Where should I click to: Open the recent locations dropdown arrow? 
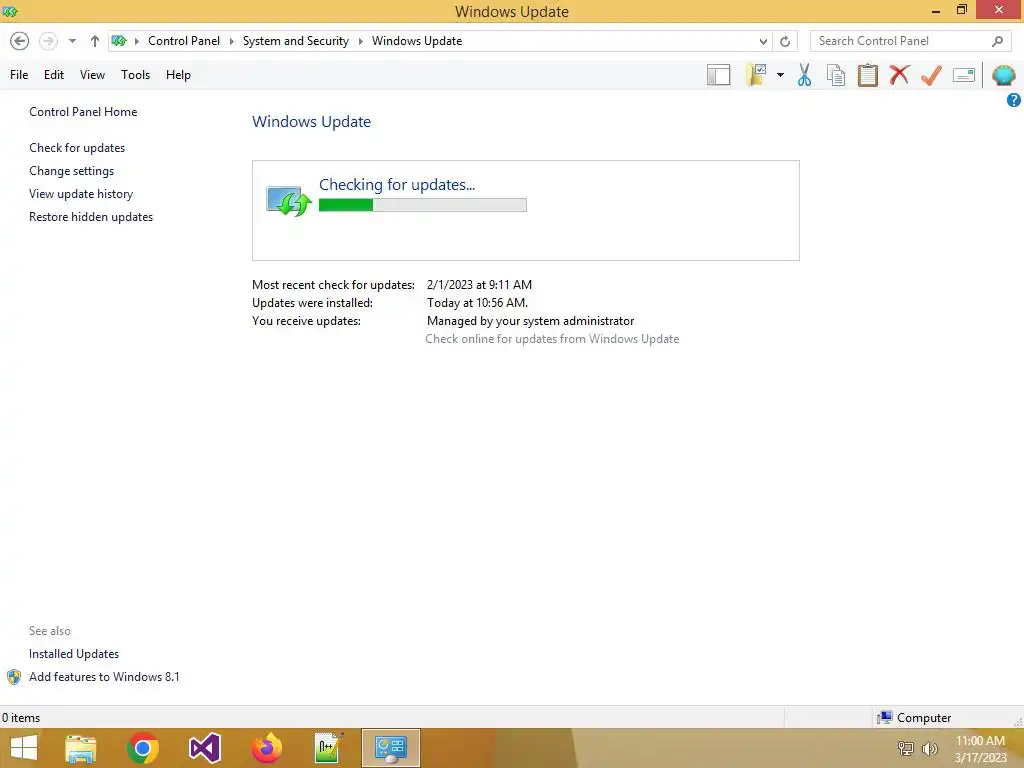click(72, 41)
